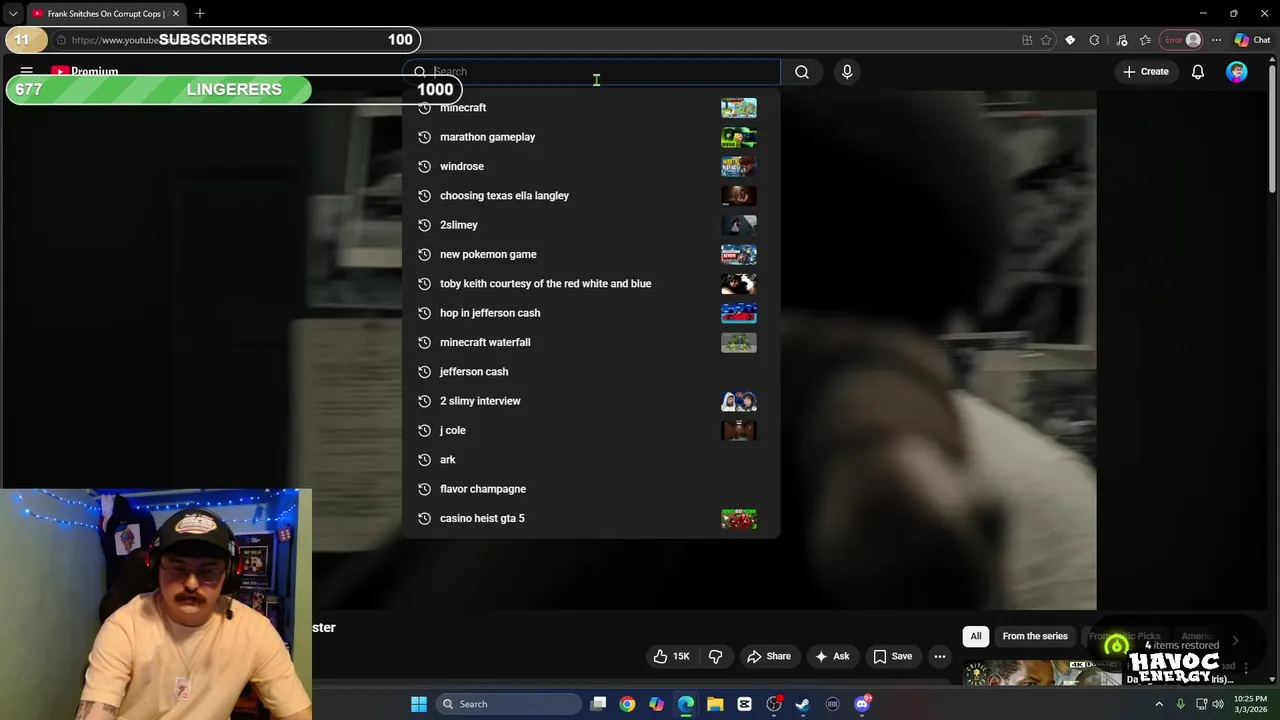
Task: Select 'hop in jefferson cash' suggestion
Action: pos(590,313)
